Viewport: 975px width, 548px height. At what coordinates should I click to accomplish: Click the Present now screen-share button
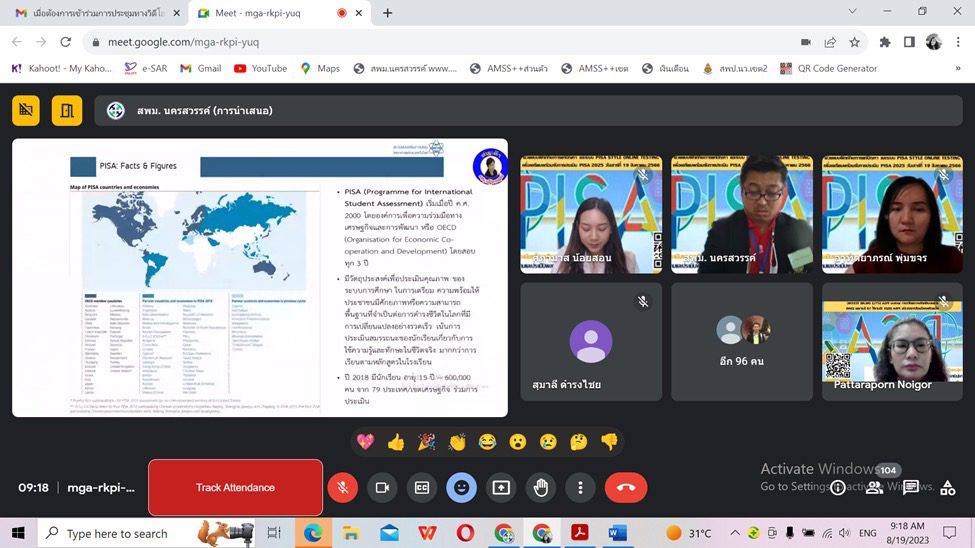(x=501, y=488)
